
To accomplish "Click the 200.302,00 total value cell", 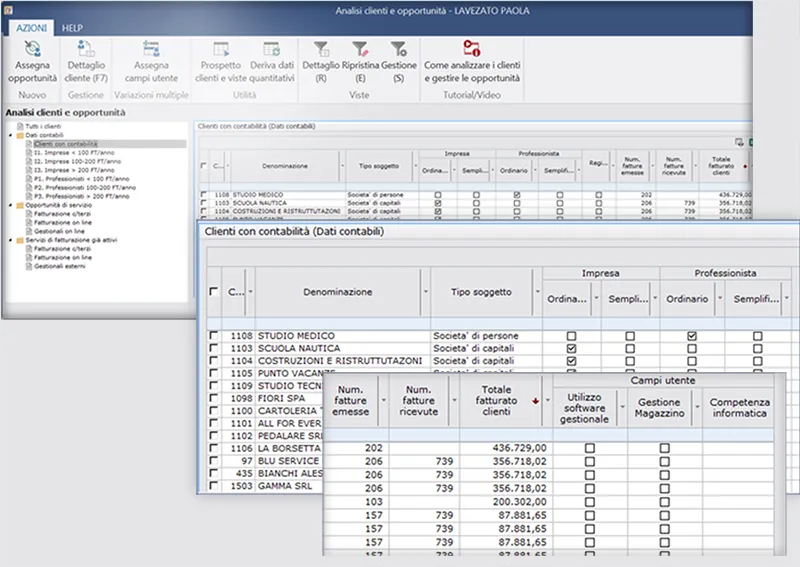I will (519, 502).
